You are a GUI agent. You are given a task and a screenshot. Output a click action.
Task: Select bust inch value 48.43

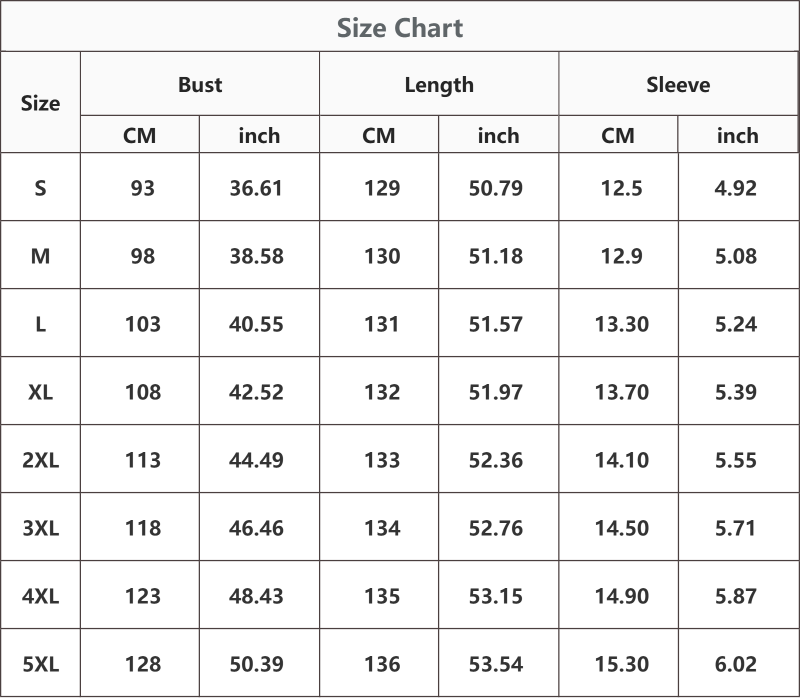tap(256, 596)
